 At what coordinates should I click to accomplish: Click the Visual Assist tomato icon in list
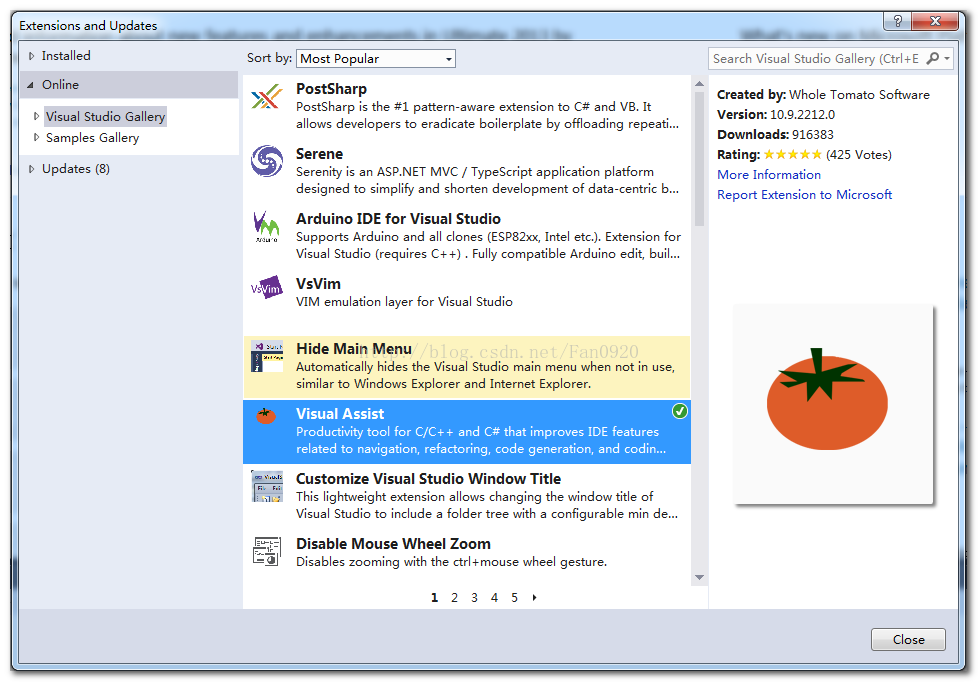[266, 416]
